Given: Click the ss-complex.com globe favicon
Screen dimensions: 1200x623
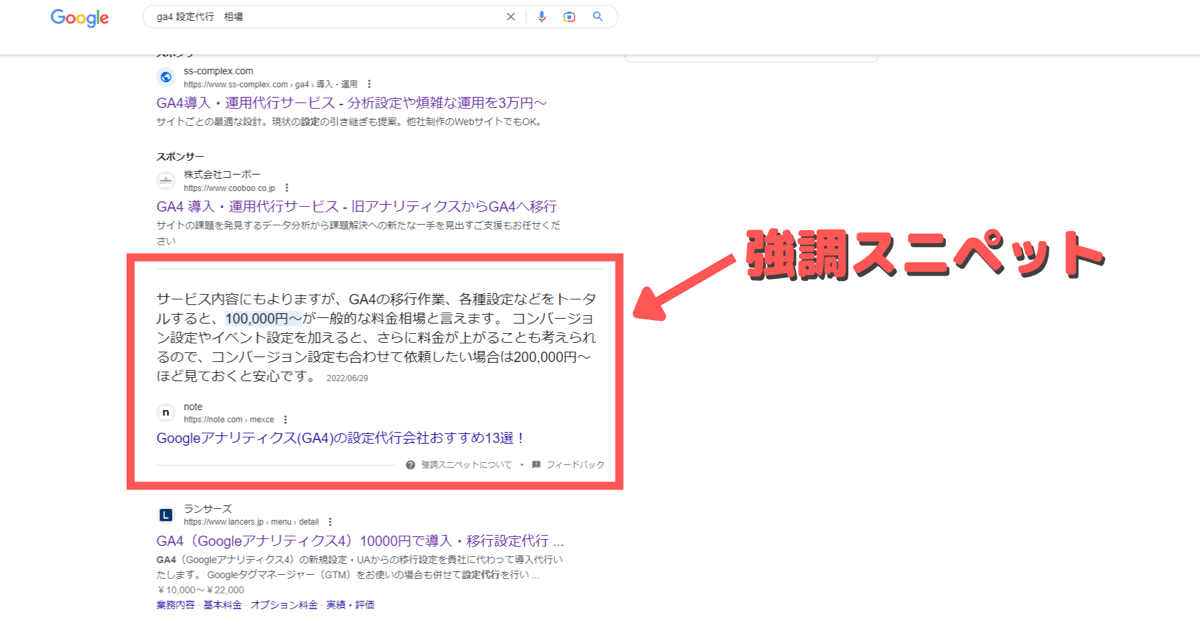Looking at the screenshot, I should 166,77.
